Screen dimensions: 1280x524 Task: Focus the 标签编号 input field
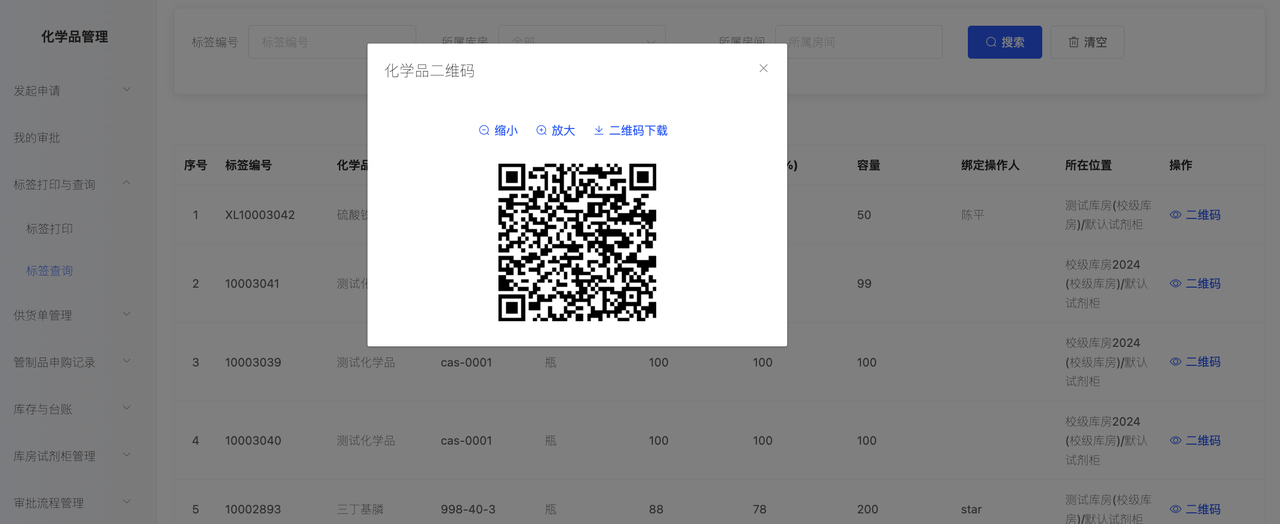pos(332,42)
